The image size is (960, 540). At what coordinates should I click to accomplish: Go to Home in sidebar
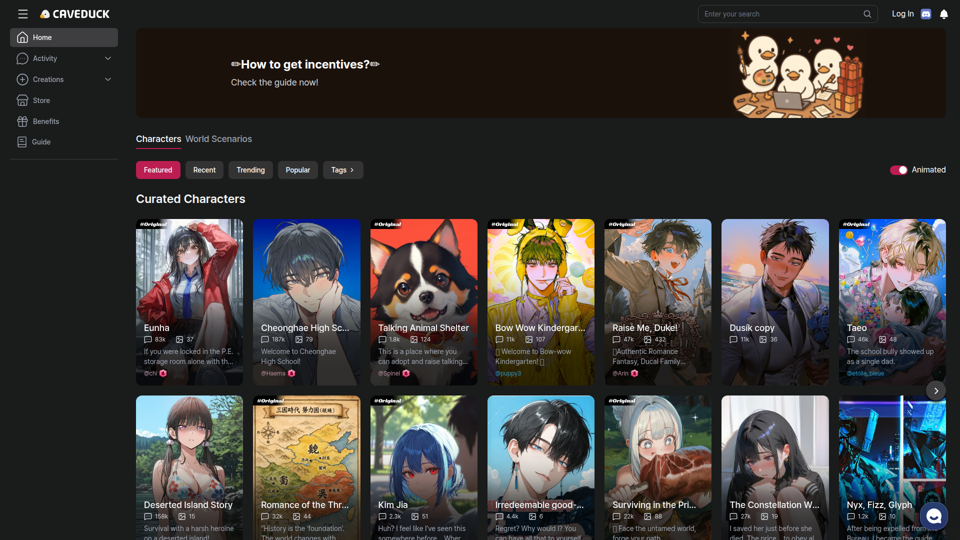point(64,37)
